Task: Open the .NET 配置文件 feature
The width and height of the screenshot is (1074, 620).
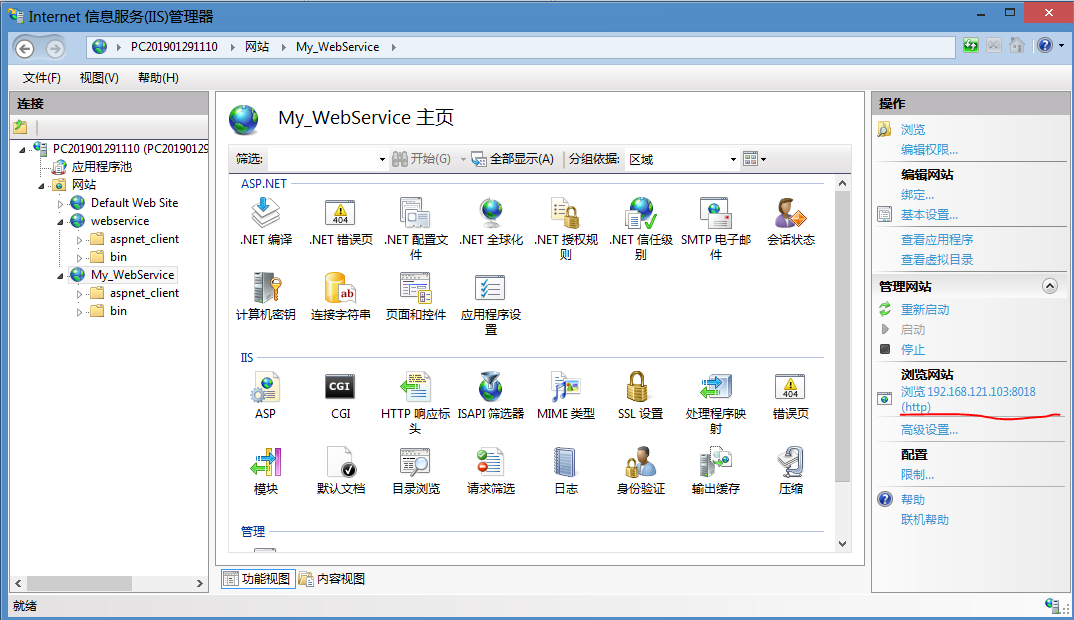Action: [416, 228]
